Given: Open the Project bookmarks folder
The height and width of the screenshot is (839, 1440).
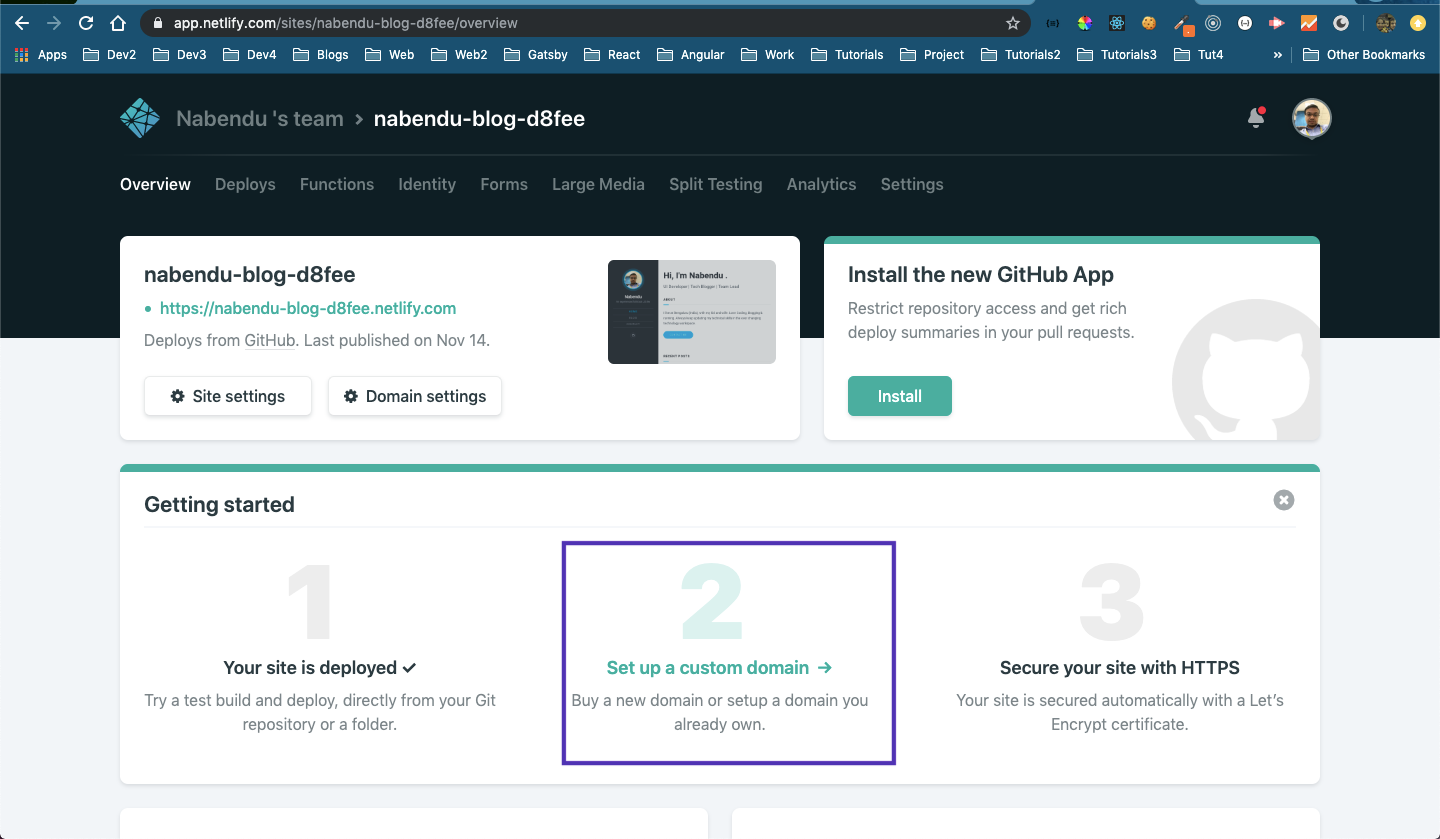Looking at the screenshot, I should click(x=932, y=55).
